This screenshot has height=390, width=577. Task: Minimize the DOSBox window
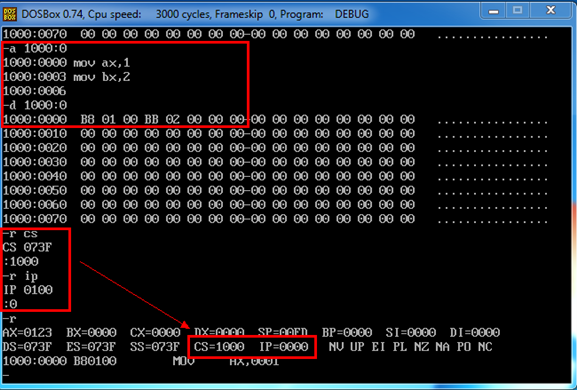click(493, 11)
